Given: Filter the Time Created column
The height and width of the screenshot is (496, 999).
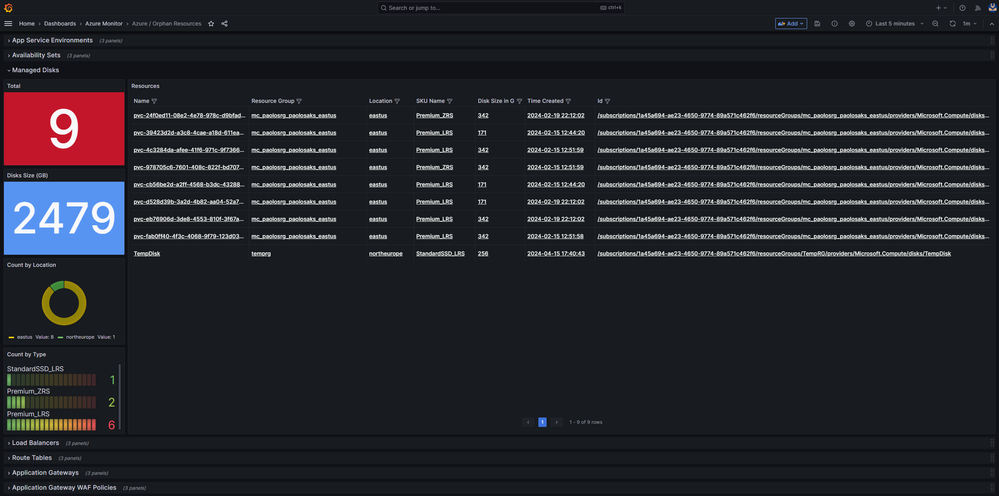Looking at the screenshot, I should coord(568,101).
